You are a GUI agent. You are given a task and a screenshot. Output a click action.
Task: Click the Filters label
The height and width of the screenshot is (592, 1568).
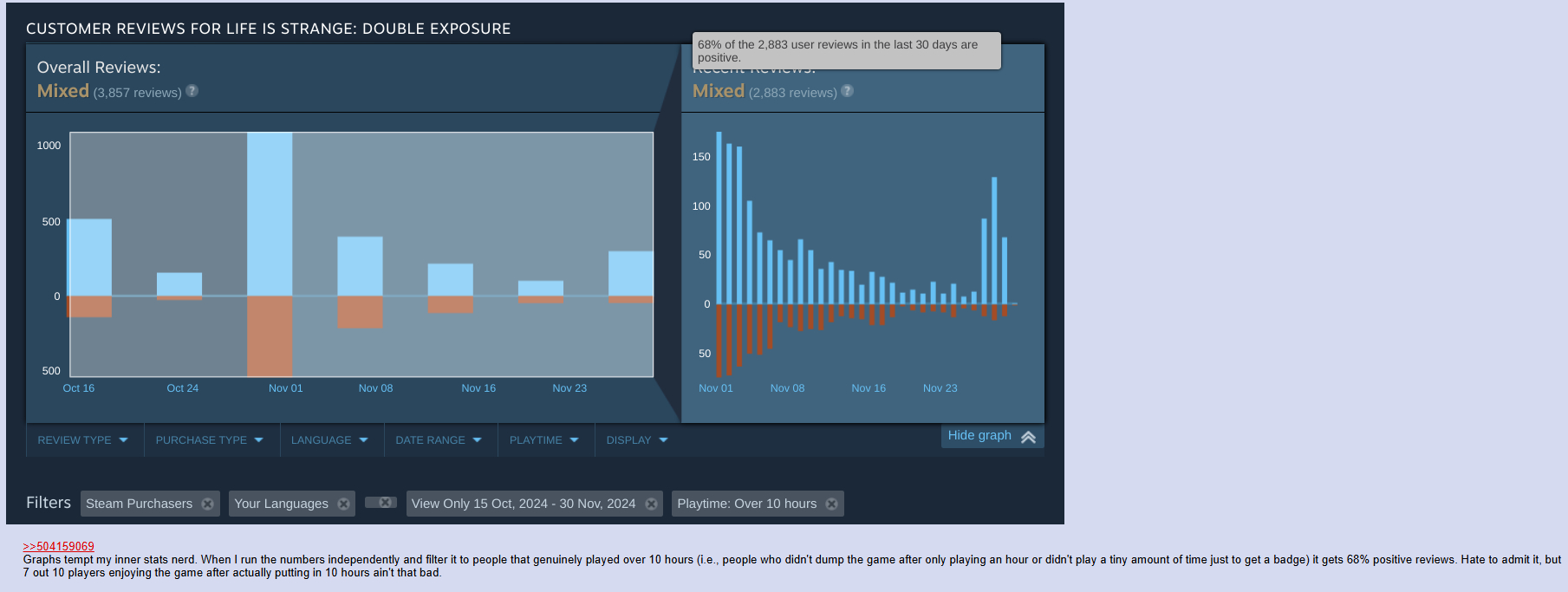49,503
